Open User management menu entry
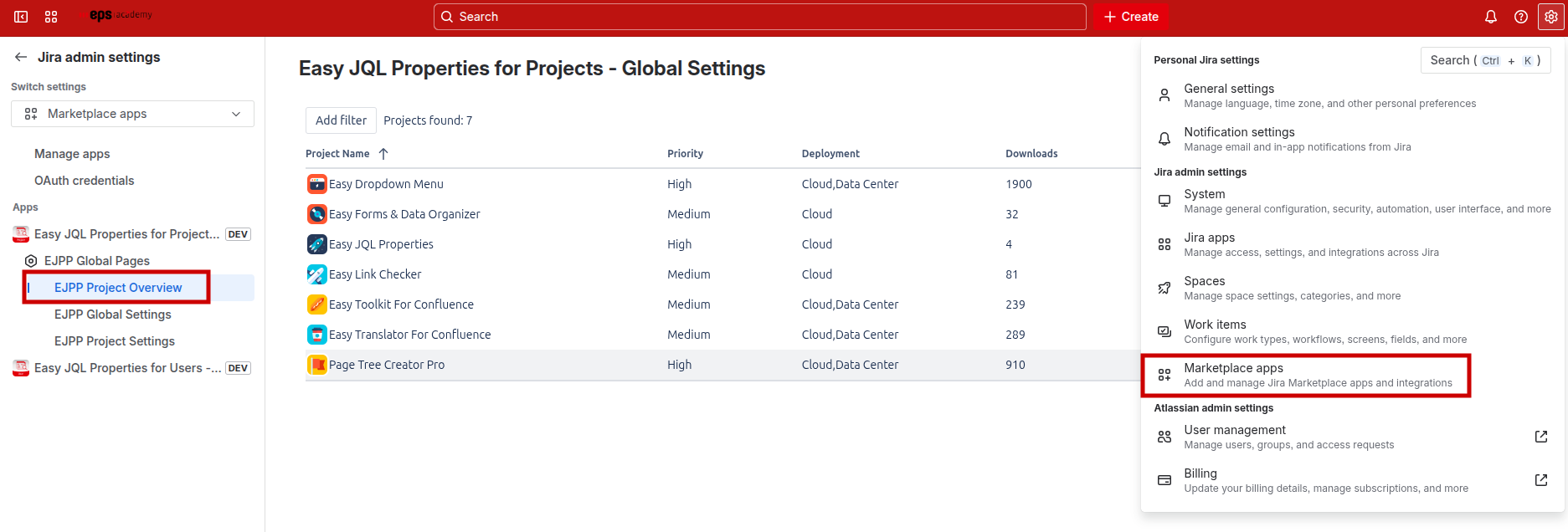This screenshot has width=1568, height=532. point(1353,437)
